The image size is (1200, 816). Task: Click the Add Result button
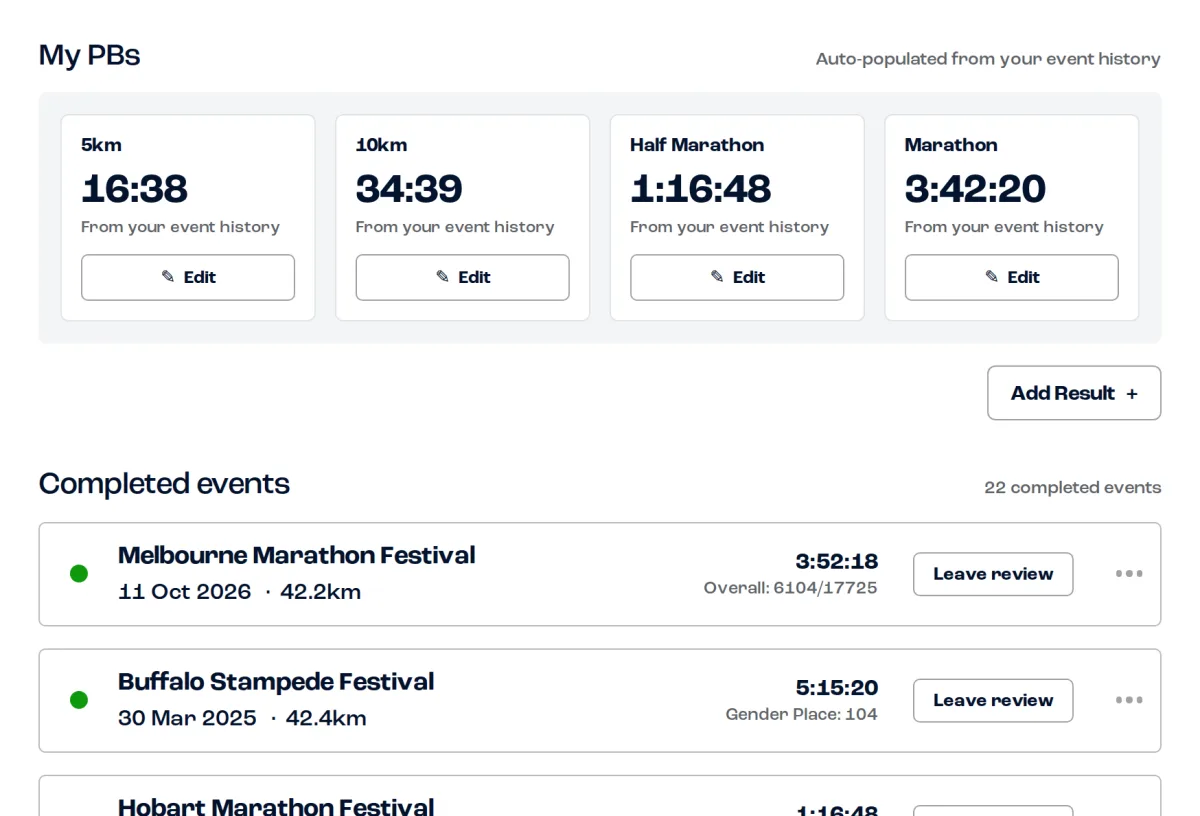click(1074, 393)
